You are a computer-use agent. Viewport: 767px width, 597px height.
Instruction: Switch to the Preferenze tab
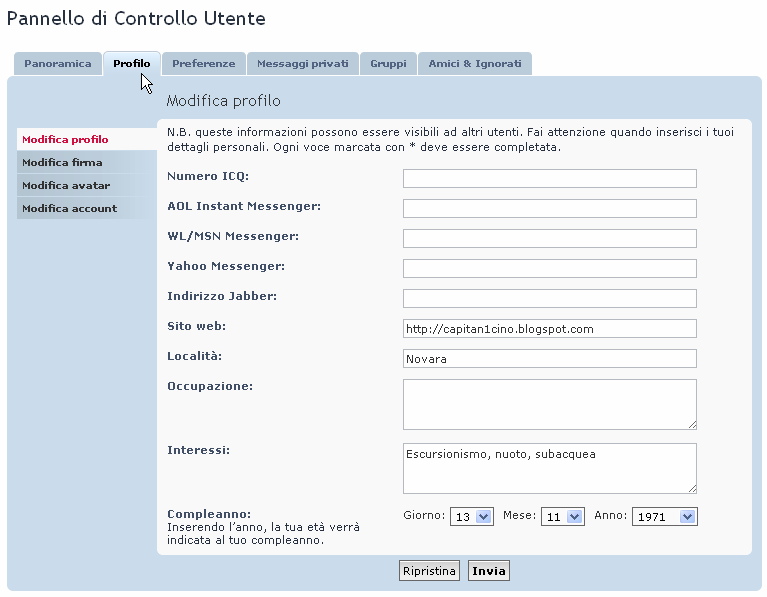point(203,64)
